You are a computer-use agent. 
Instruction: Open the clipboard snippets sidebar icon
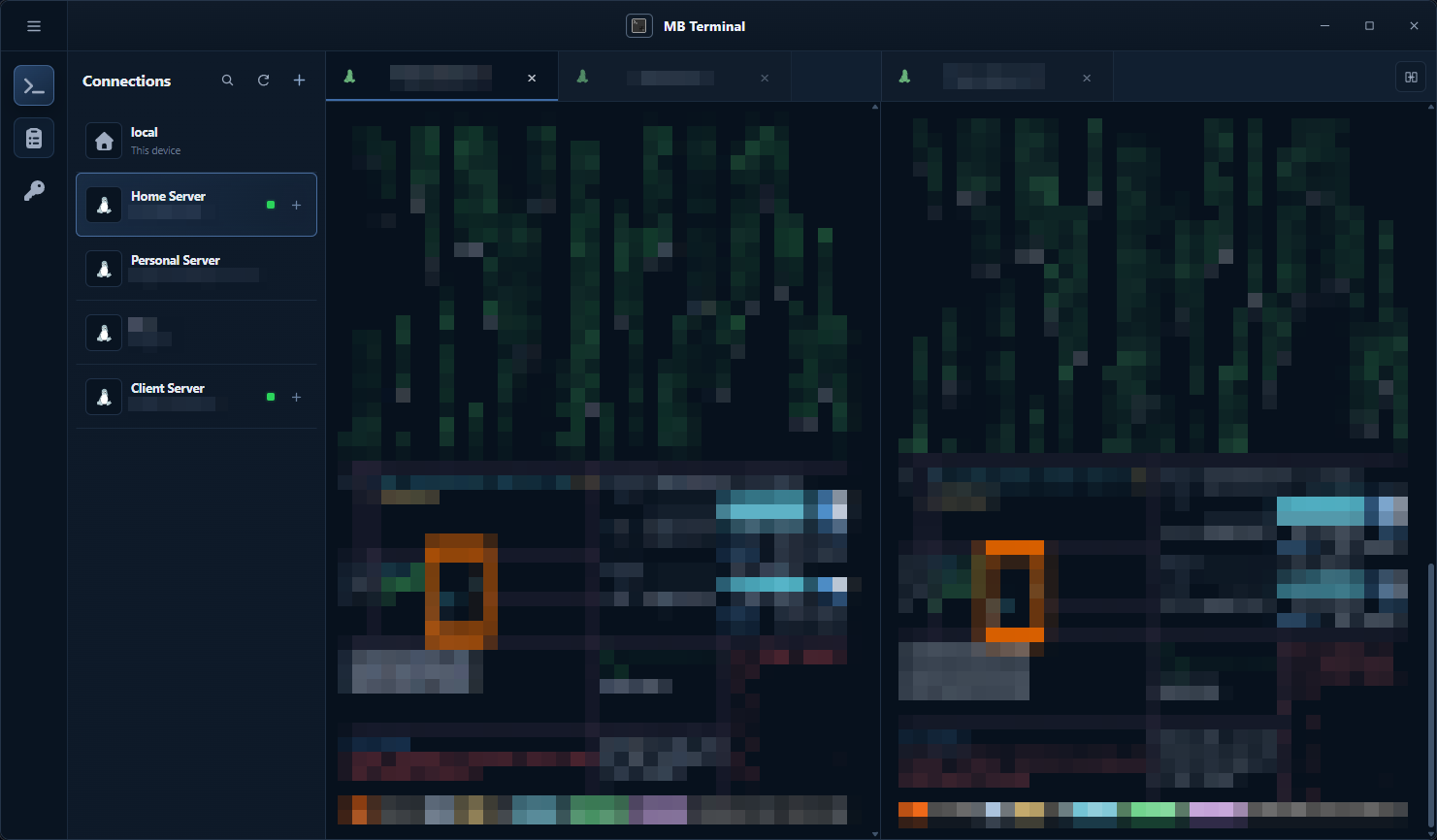click(34, 139)
